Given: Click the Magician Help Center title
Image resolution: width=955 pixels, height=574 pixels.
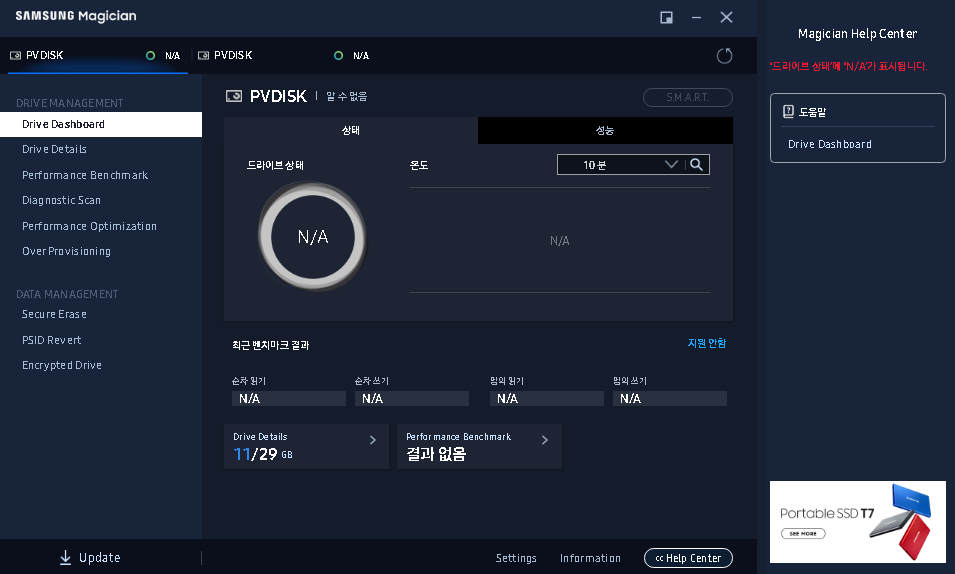Looking at the screenshot, I should pos(858,34).
